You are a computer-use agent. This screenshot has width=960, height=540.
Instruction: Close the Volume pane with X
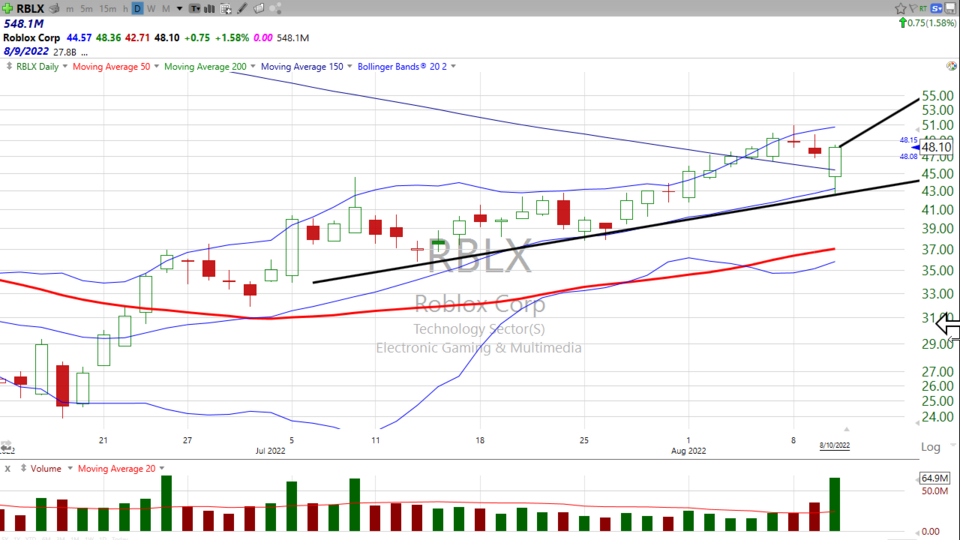click(7, 469)
